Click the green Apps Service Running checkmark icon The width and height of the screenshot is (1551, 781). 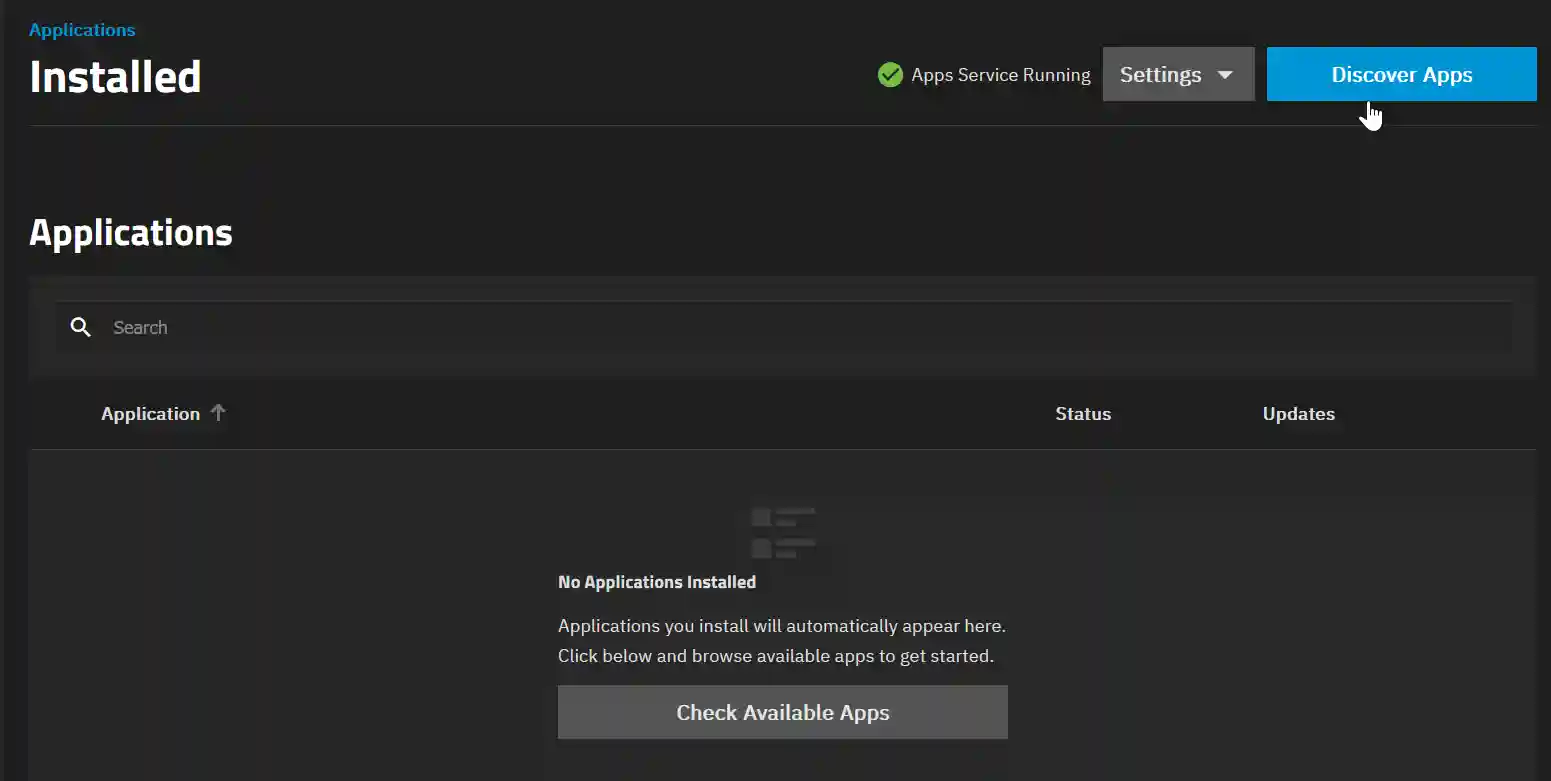point(890,74)
